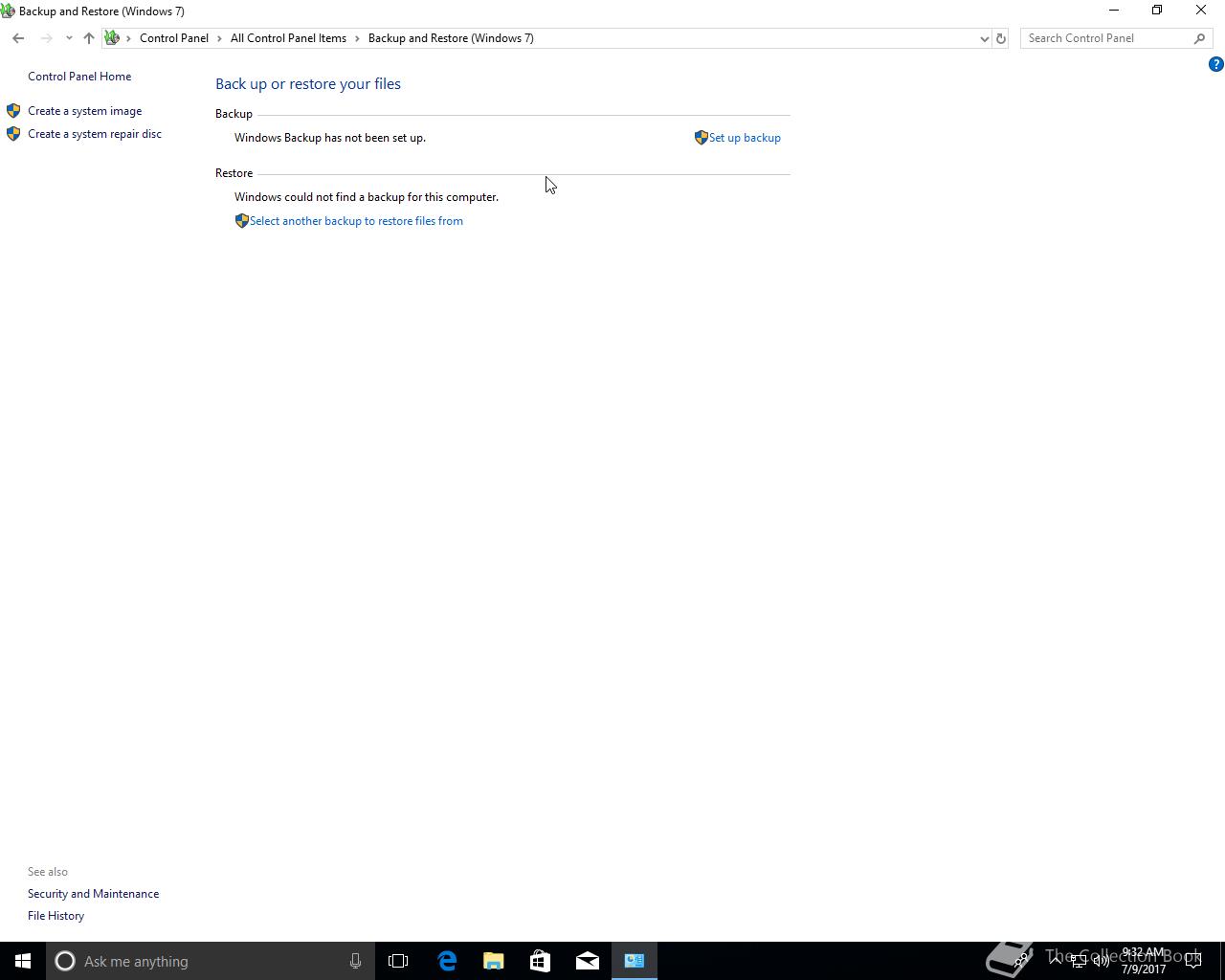1225x980 pixels.
Task: Click shield icon beside Create a system image
Action: [x=13, y=111]
